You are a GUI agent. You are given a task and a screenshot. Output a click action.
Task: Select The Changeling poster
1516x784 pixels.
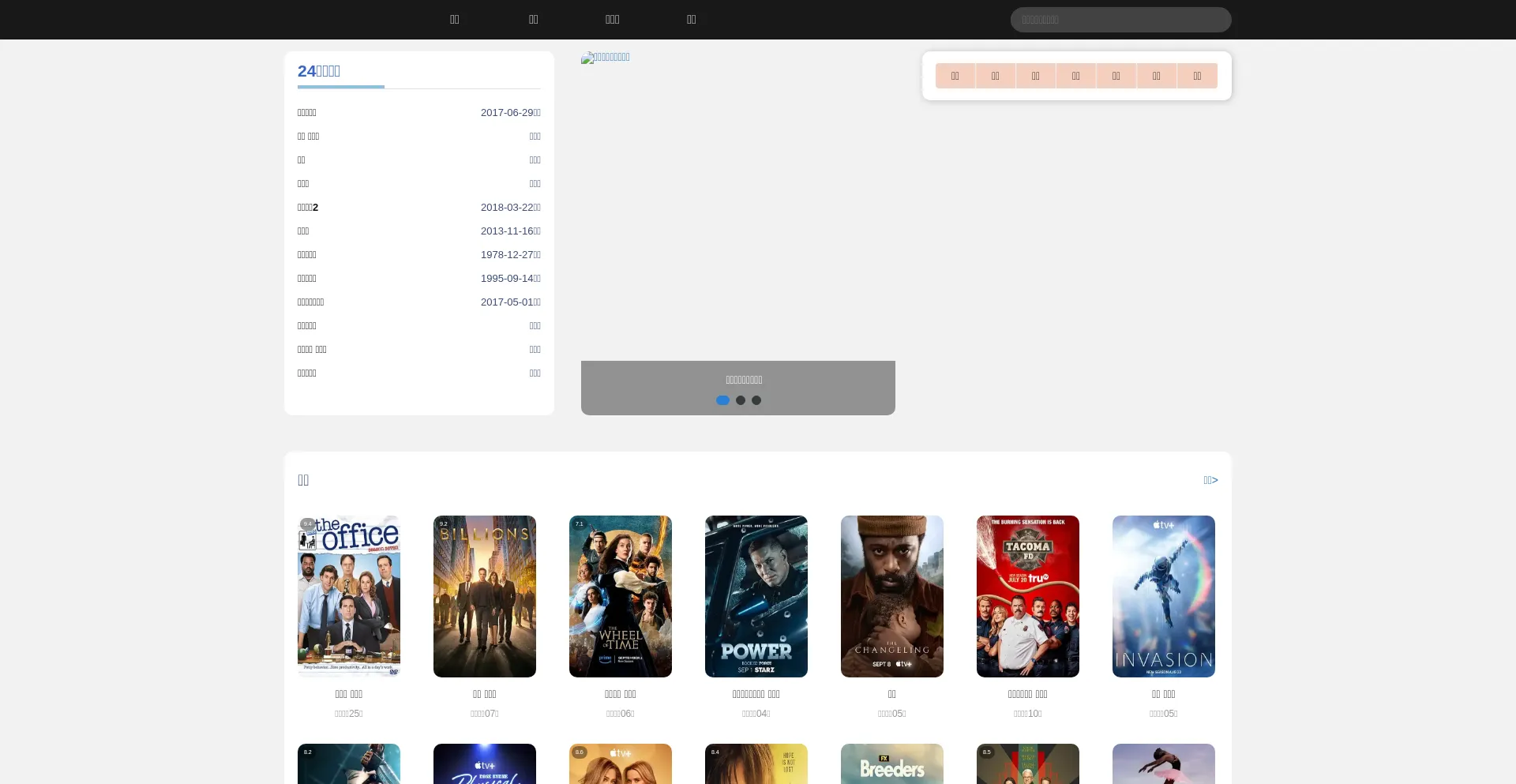click(891, 596)
